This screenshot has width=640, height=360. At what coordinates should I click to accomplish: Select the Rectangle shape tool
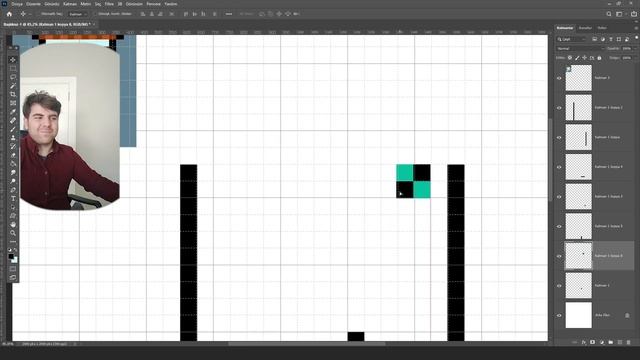(x=13, y=216)
